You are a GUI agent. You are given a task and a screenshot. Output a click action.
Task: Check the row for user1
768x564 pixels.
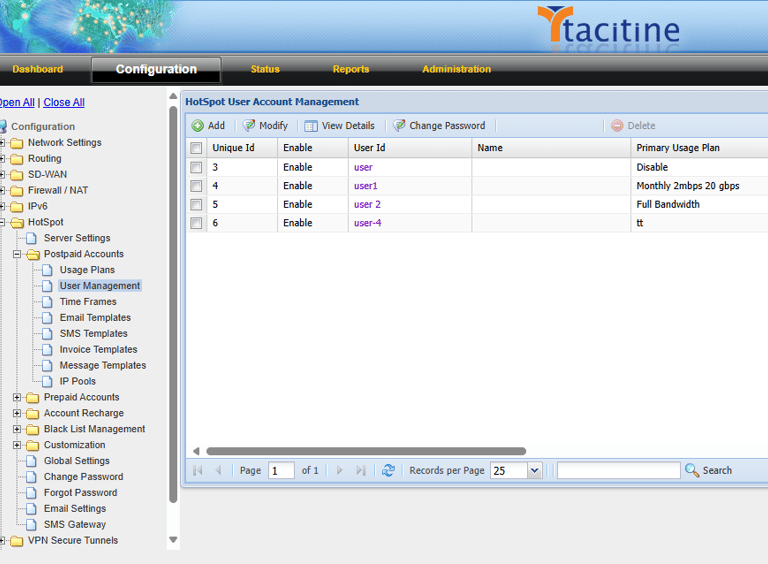pos(196,186)
